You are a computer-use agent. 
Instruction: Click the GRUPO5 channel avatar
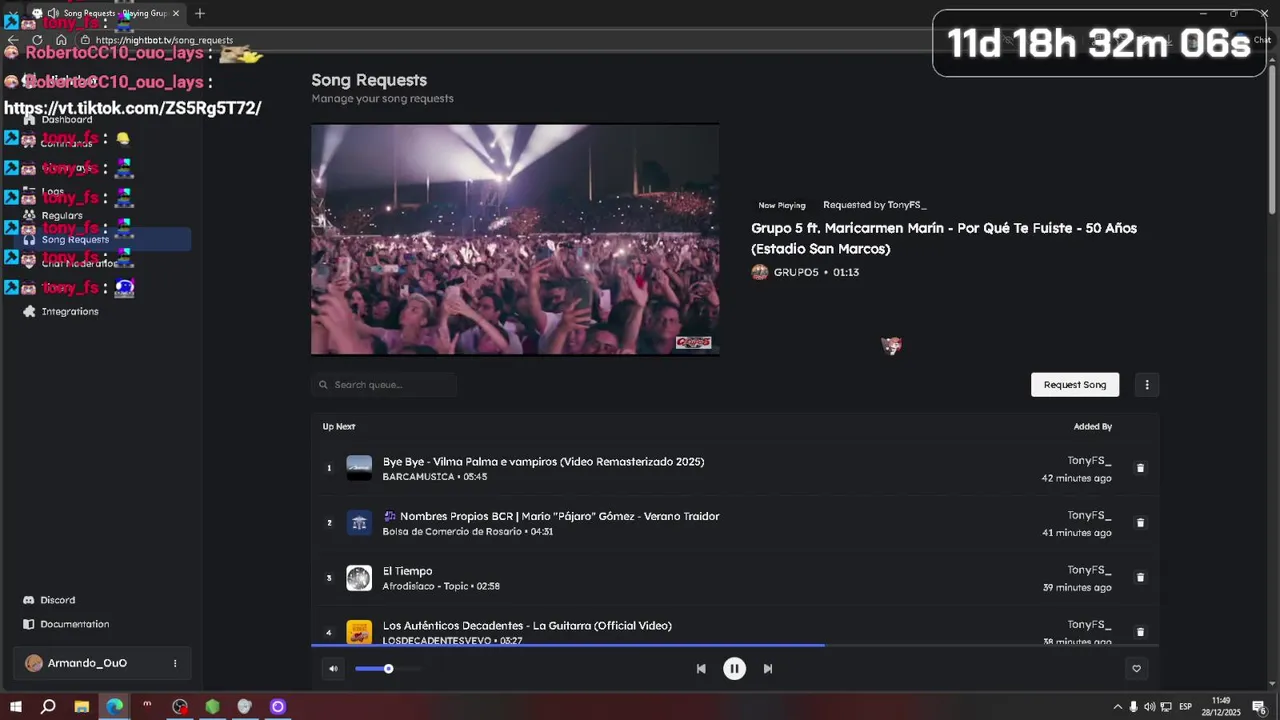[x=760, y=272]
